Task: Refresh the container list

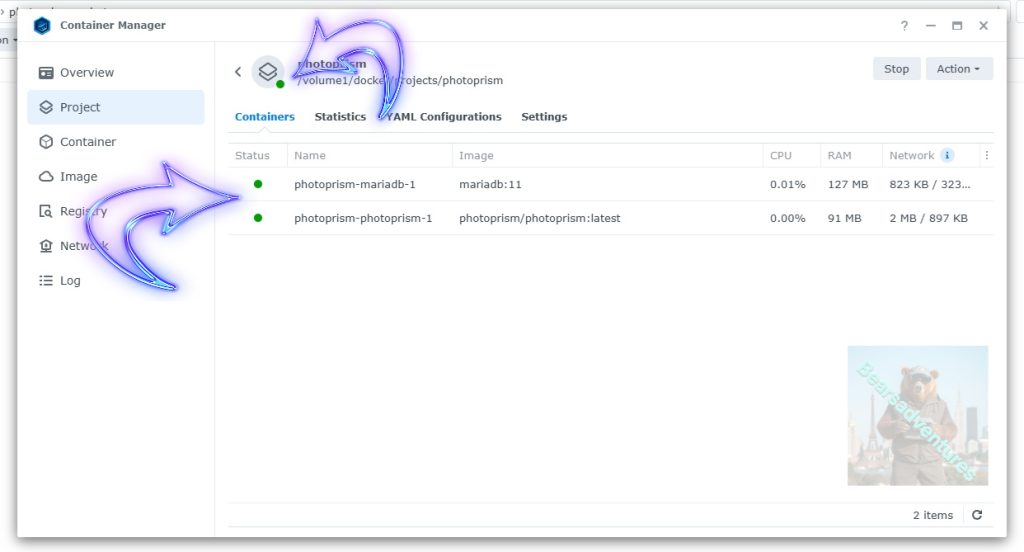Action: 977,515
